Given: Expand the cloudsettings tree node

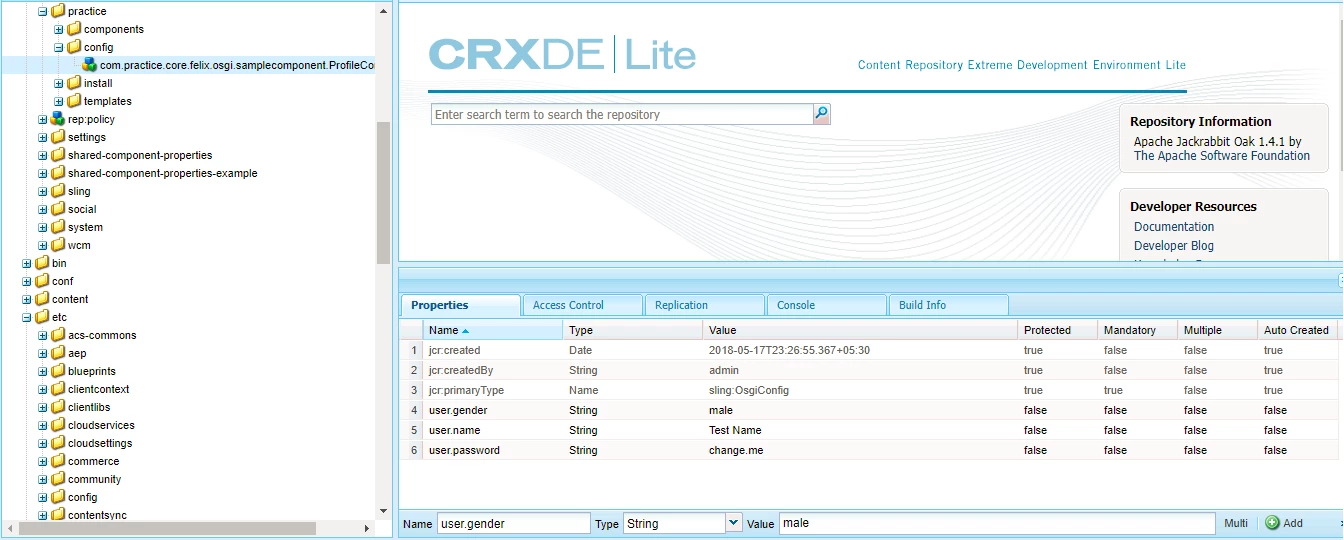Looking at the screenshot, I should pos(43,443).
